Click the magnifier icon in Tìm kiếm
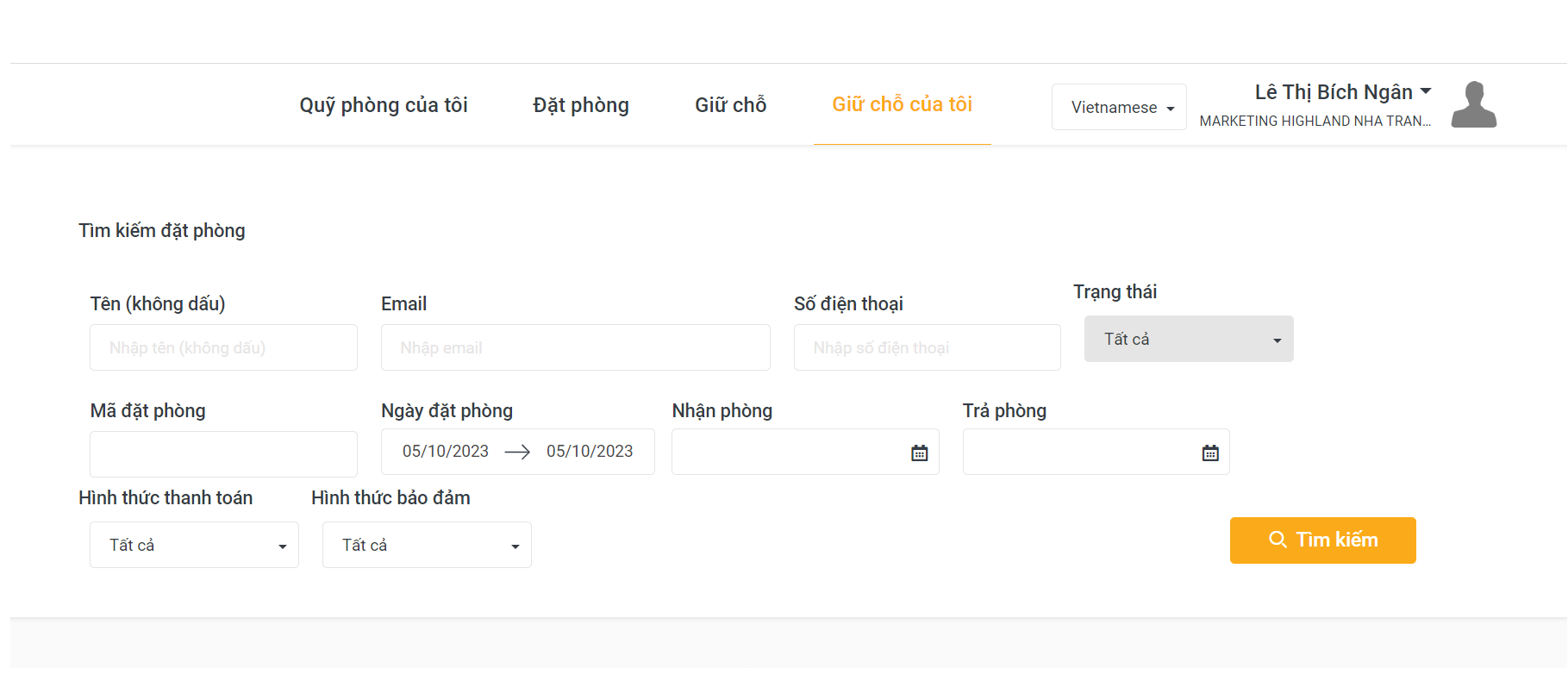Image resolution: width=1568 pixels, height=687 pixels. click(1278, 540)
